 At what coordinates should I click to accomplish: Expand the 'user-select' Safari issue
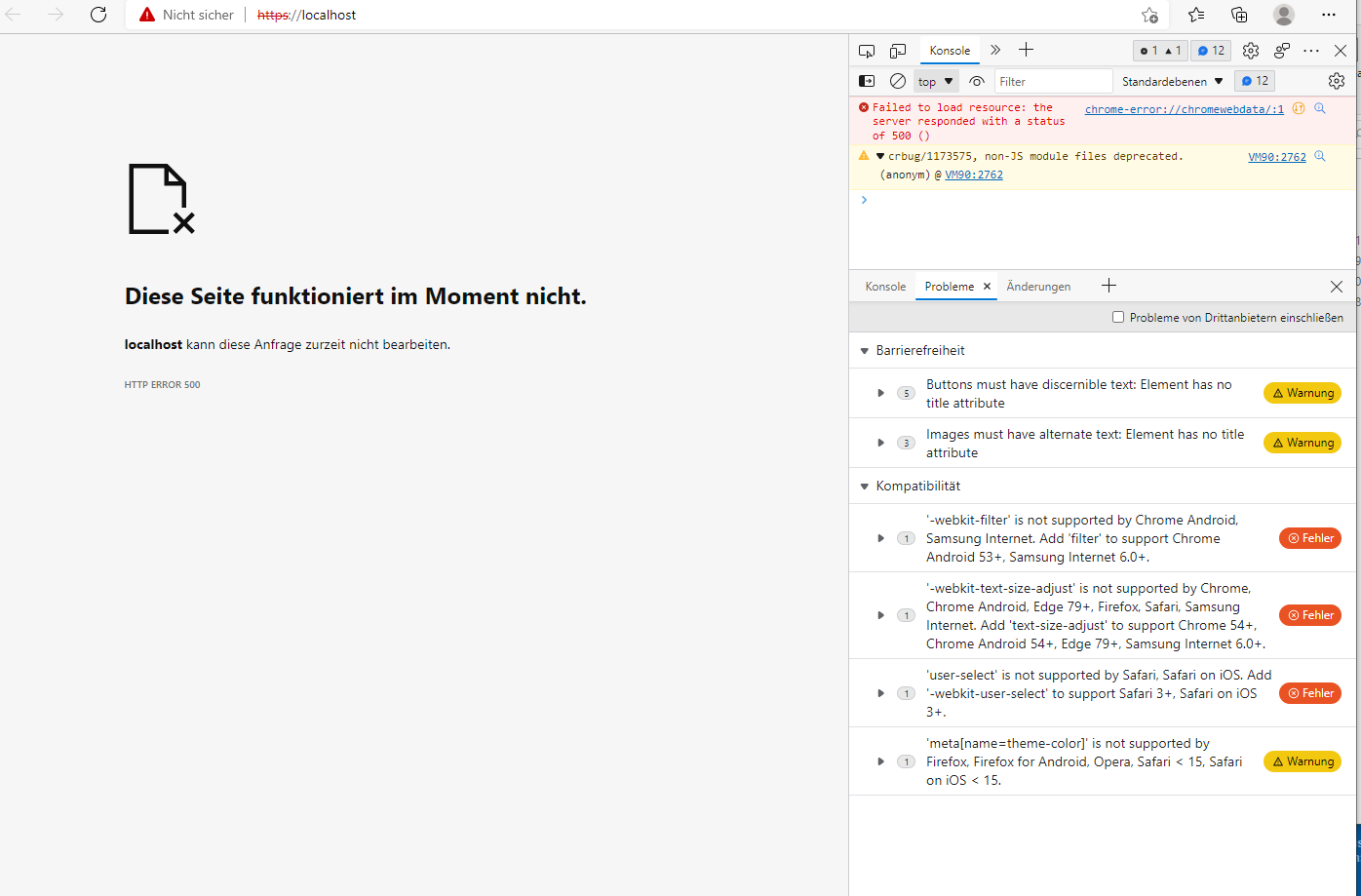tap(880, 693)
